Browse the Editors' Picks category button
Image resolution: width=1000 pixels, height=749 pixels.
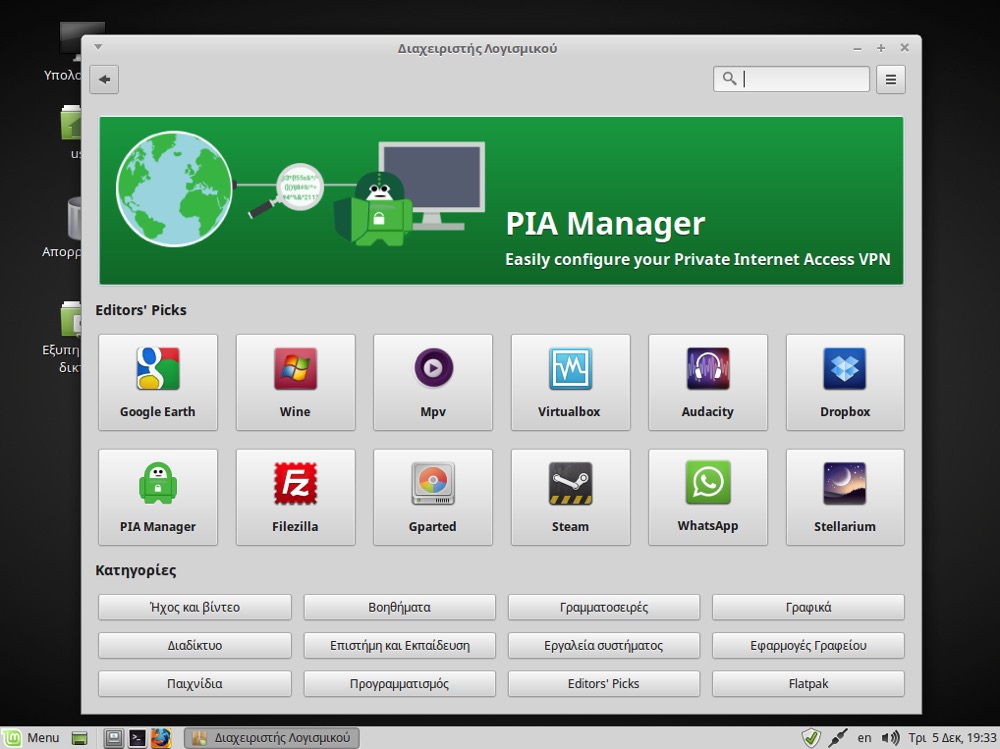pos(603,684)
